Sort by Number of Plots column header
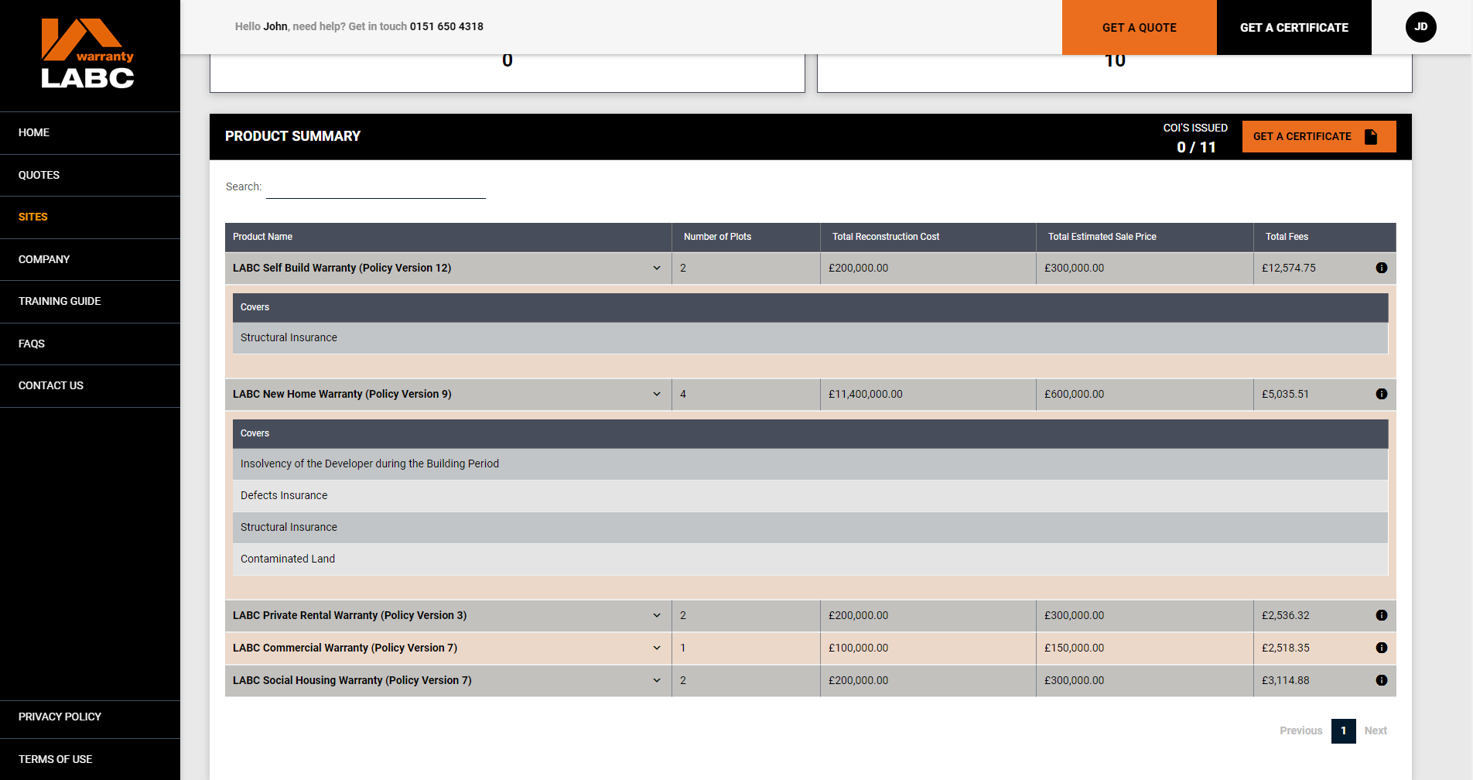This screenshot has height=780, width=1473. coord(746,237)
